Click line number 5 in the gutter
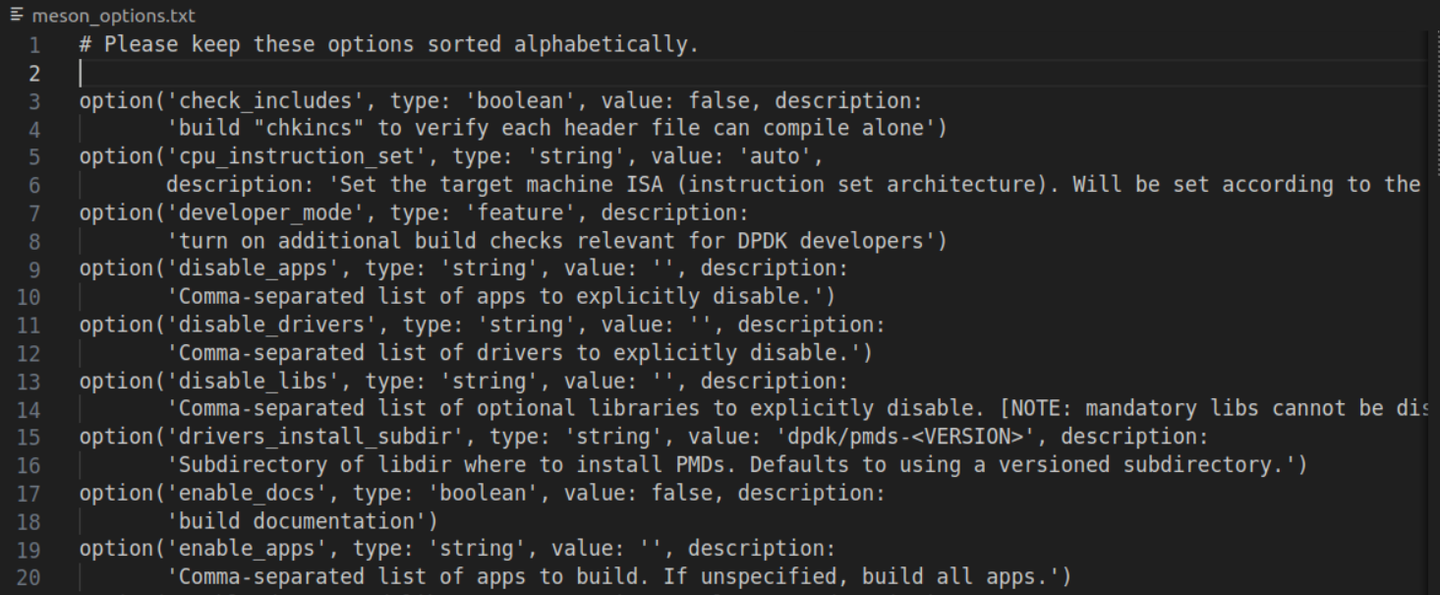The width and height of the screenshot is (1440, 595). (x=35, y=157)
